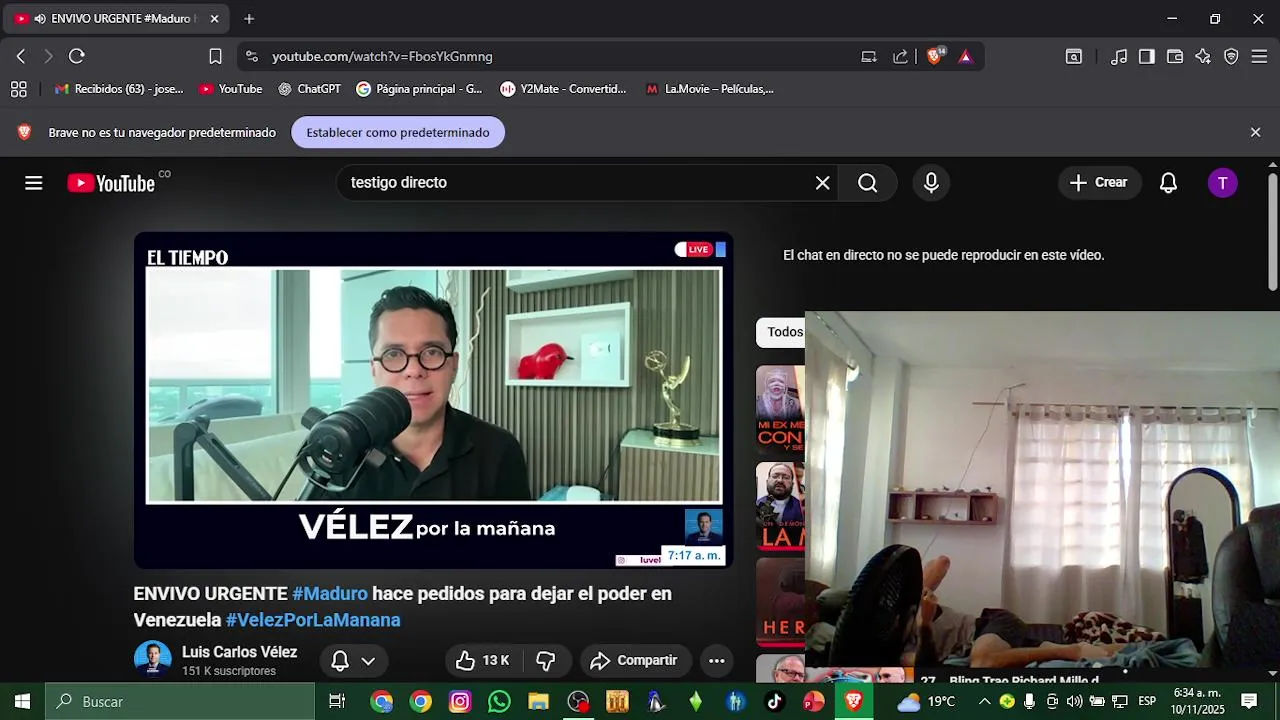1280x720 pixels.
Task: Like the video with 13 K
Action: [483, 661]
